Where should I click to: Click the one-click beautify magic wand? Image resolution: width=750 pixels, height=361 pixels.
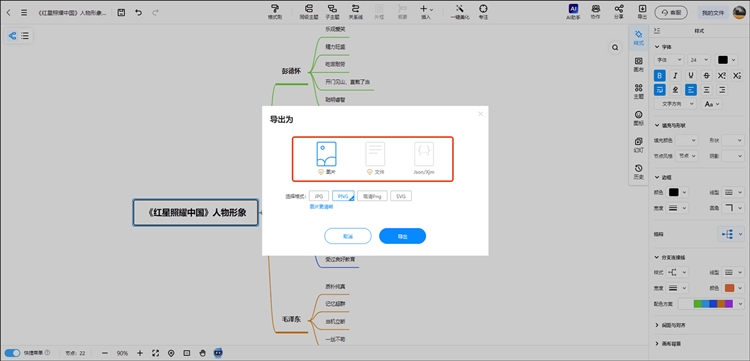pyautogui.click(x=460, y=11)
